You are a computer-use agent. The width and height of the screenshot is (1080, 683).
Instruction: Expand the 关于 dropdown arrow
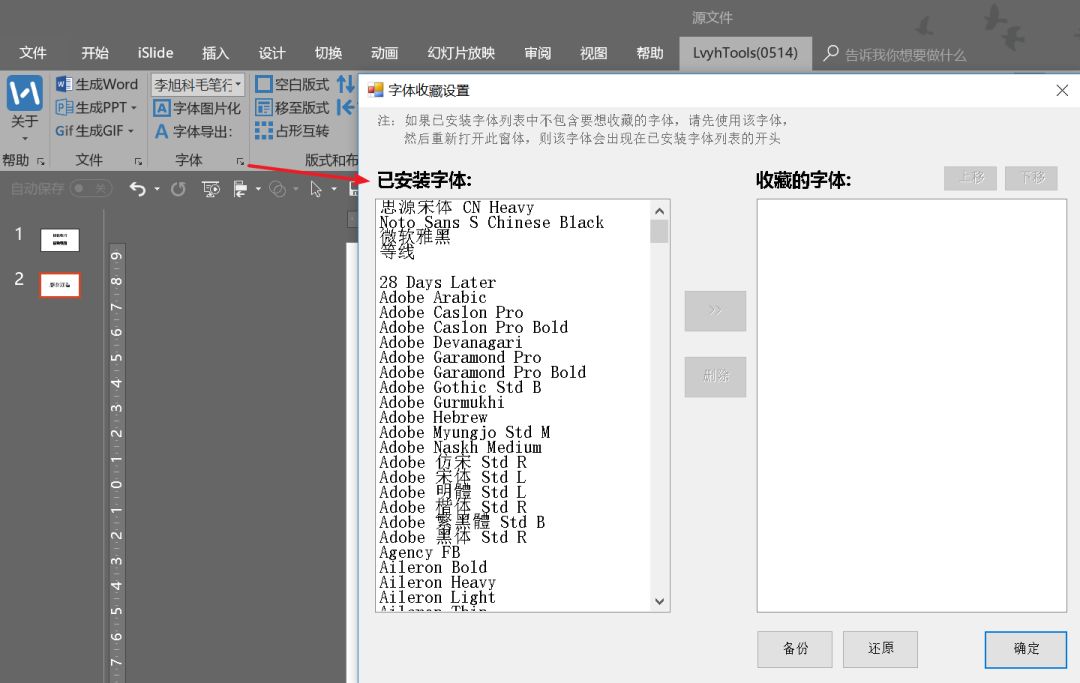(25, 138)
